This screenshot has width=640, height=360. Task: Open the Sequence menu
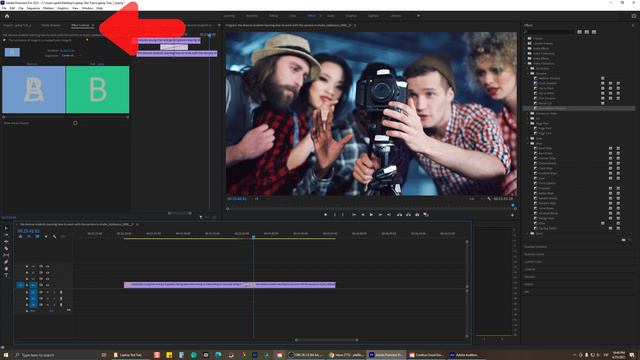[x=33, y=8]
